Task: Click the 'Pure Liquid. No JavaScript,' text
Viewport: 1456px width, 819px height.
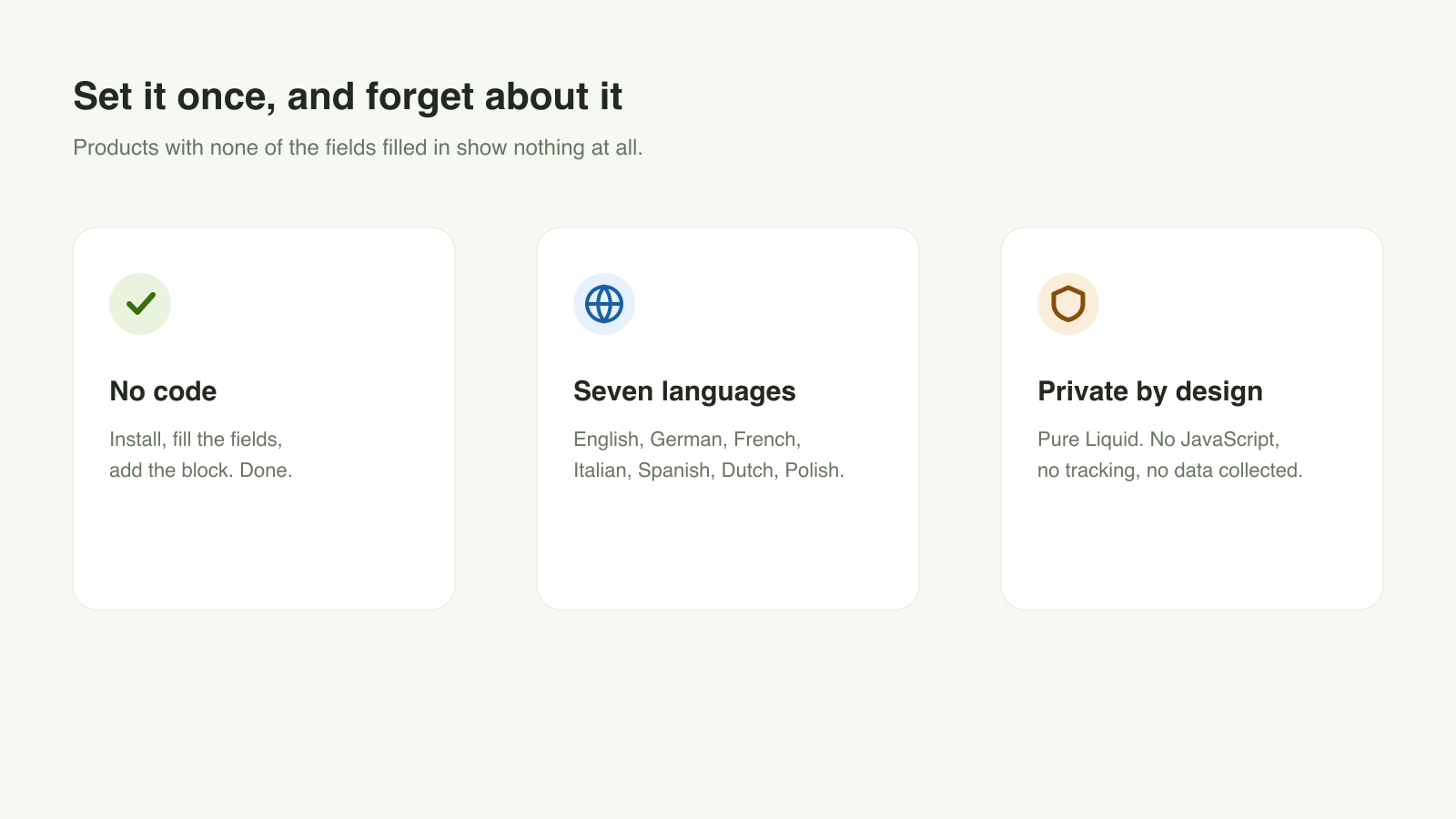Action: click(x=1158, y=440)
